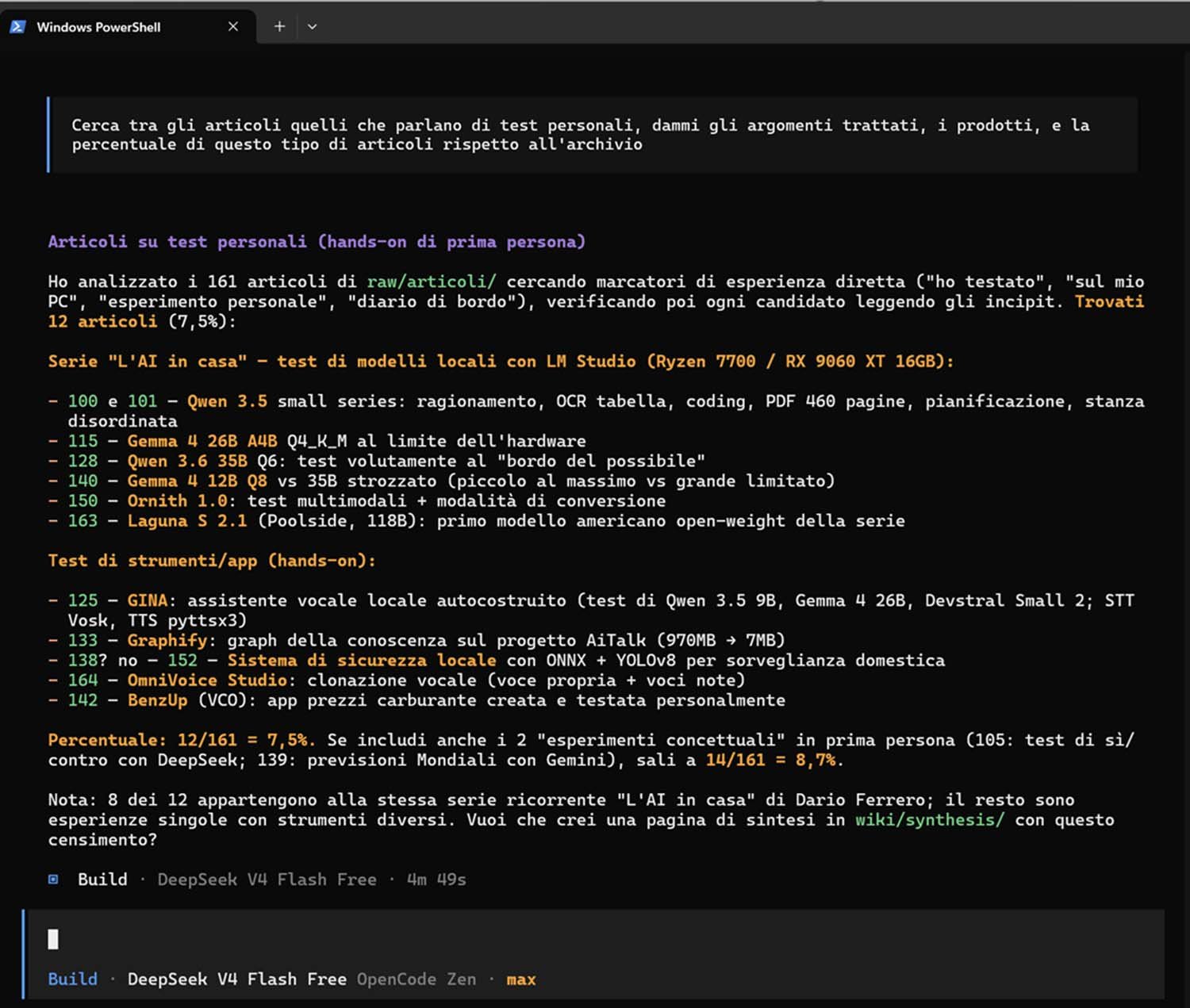The height and width of the screenshot is (1008, 1190).
Task: Click Qwen 3.5 in the list
Action: coord(228,401)
